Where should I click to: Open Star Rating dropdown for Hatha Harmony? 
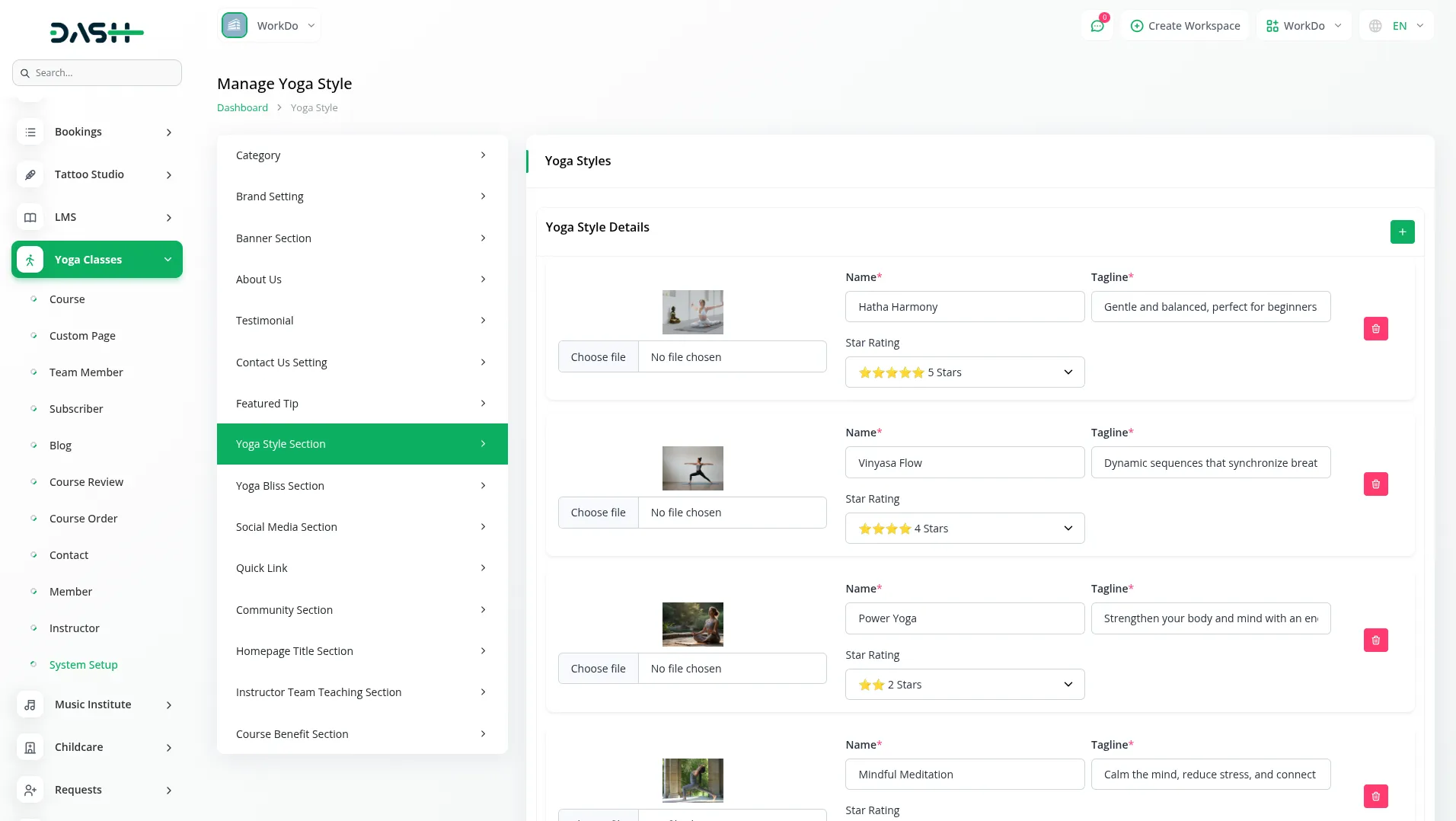[x=964, y=372]
